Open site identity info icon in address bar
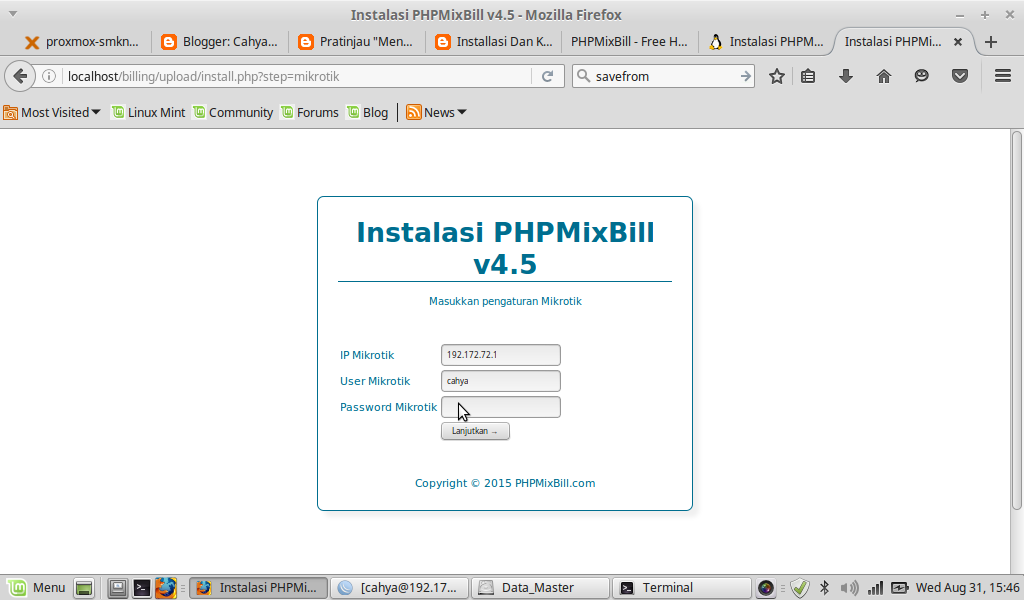 point(49,76)
